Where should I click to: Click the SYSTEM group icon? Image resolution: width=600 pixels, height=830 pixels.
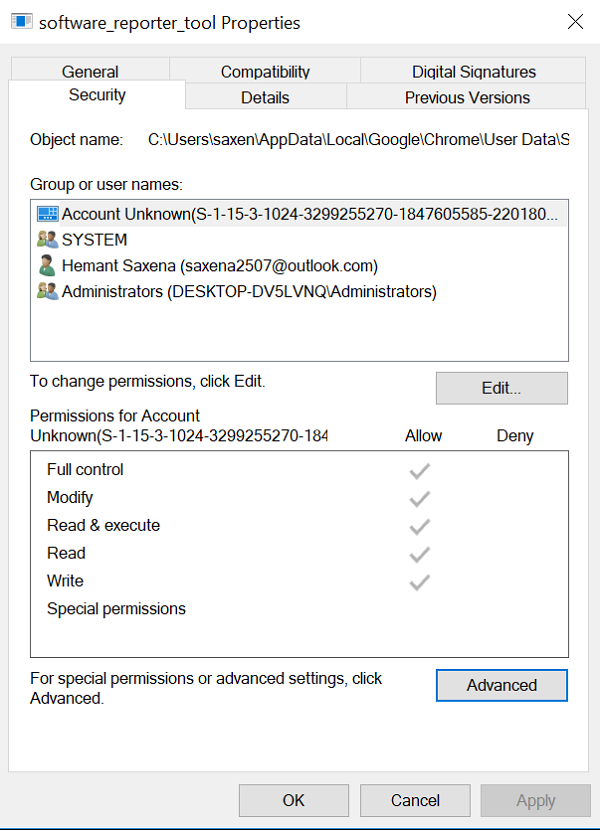[47, 240]
